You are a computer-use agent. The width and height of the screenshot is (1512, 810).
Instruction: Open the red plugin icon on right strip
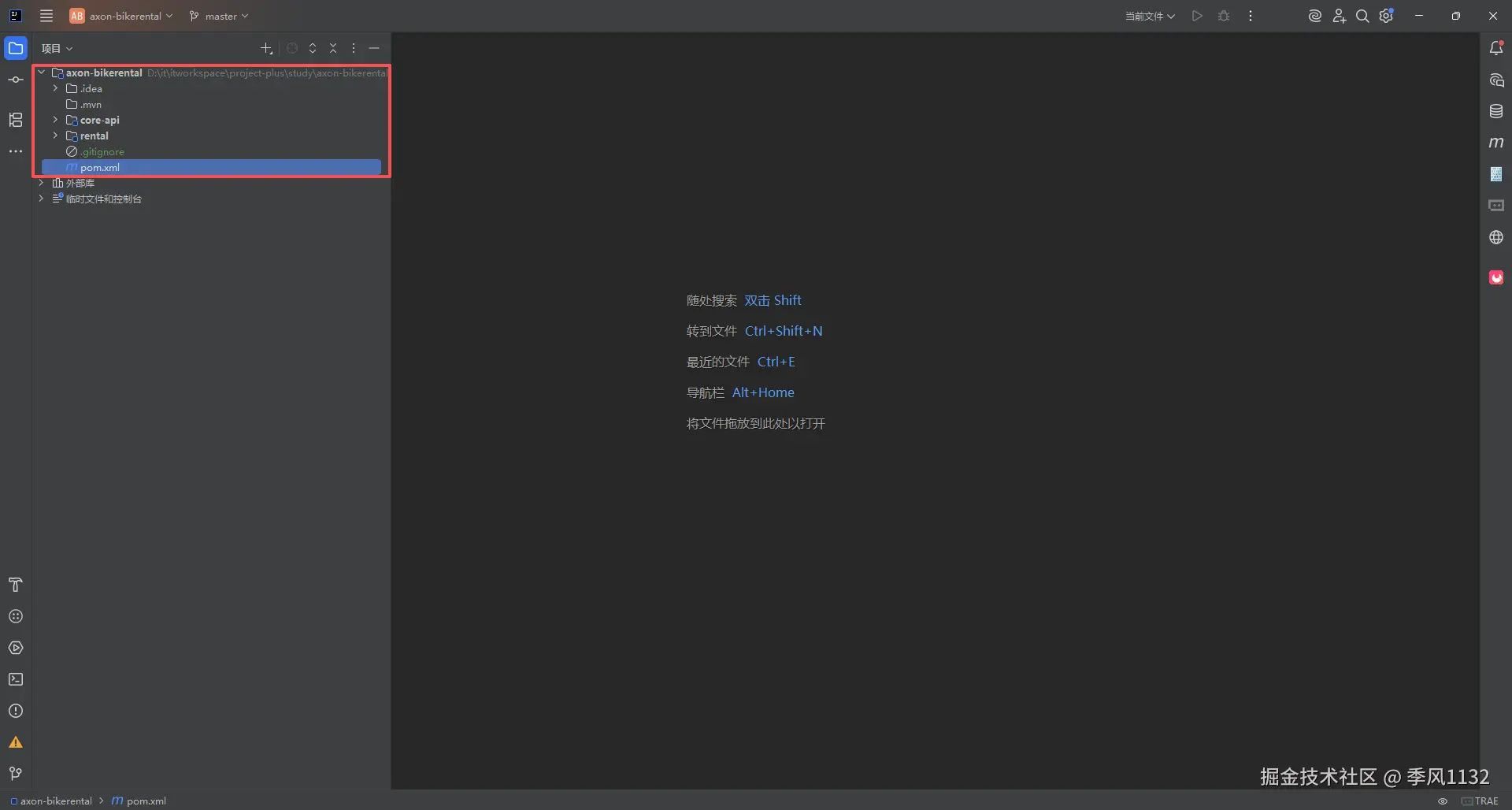pos(1496,277)
